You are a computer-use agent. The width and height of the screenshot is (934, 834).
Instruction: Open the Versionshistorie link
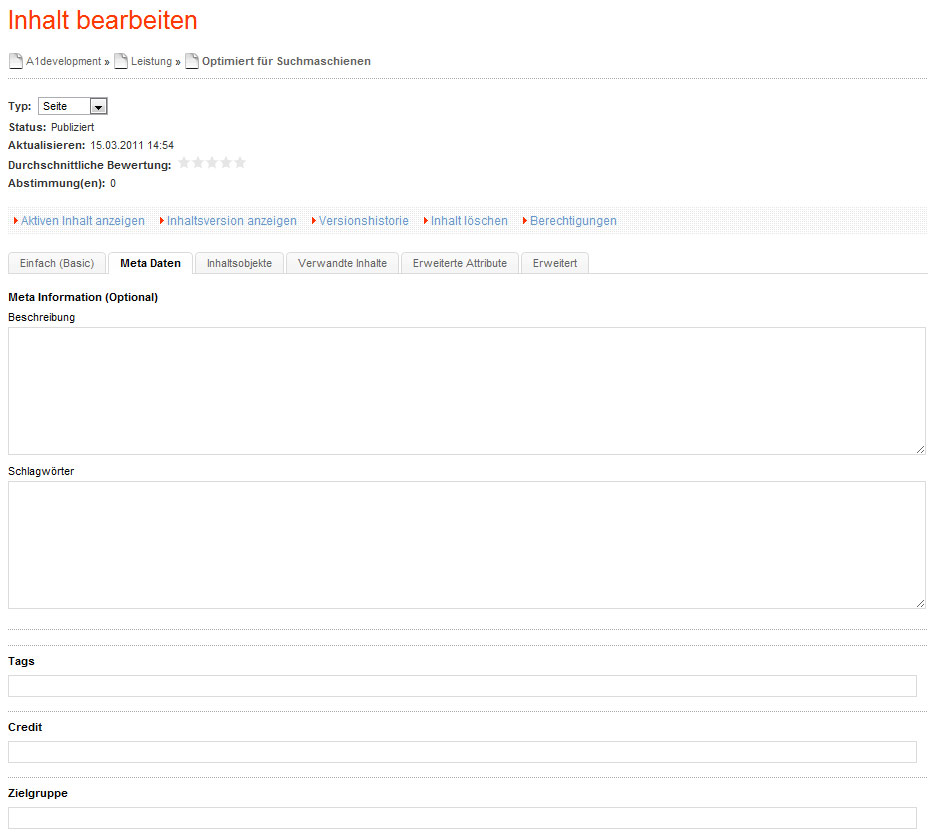(x=363, y=221)
